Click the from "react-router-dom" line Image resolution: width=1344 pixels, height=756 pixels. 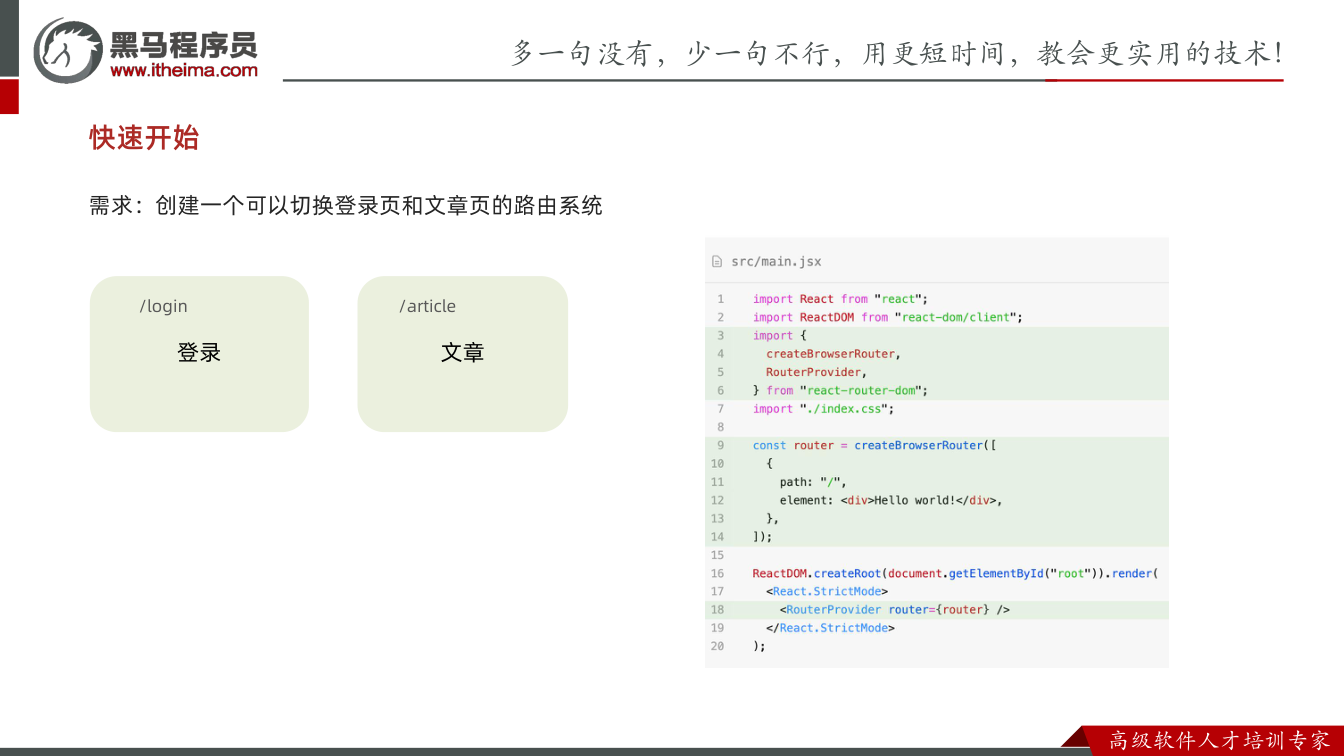(x=841, y=390)
